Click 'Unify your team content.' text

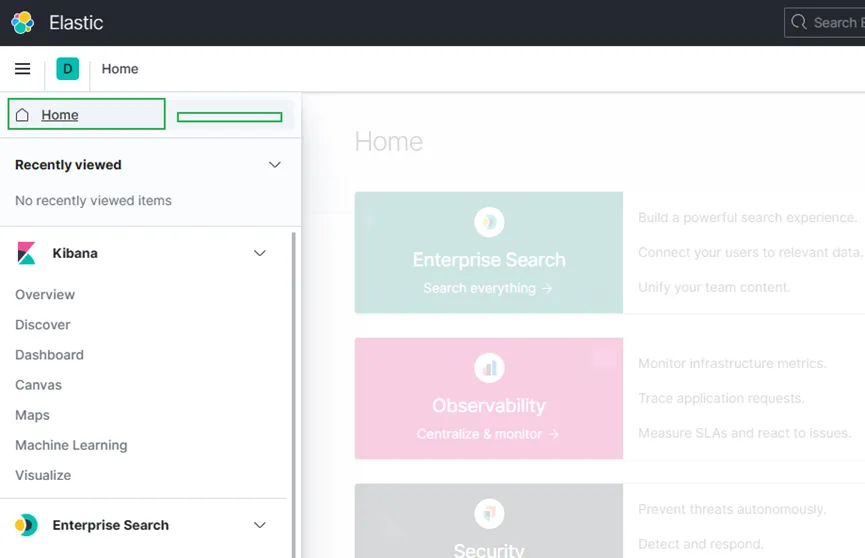click(x=714, y=287)
